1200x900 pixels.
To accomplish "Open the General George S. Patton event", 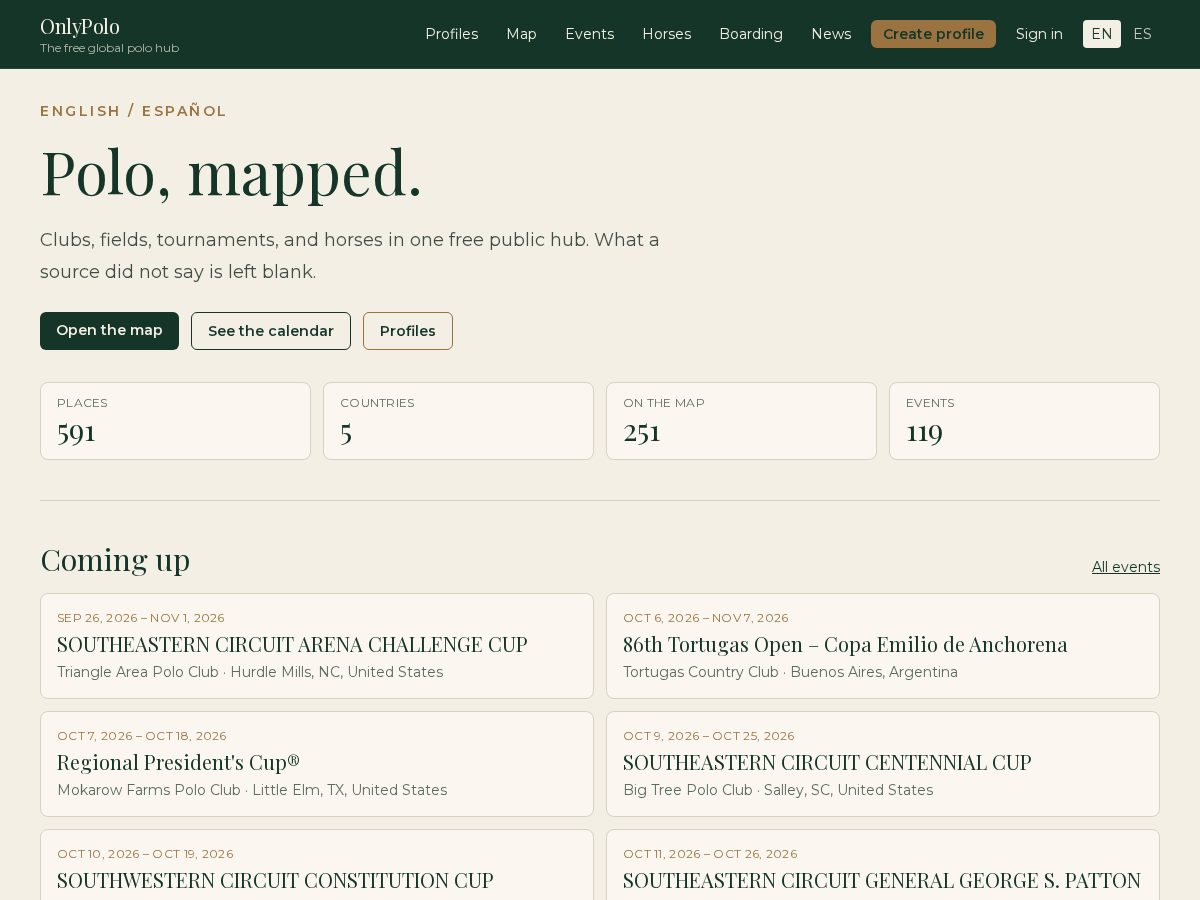I will (883, 865).
